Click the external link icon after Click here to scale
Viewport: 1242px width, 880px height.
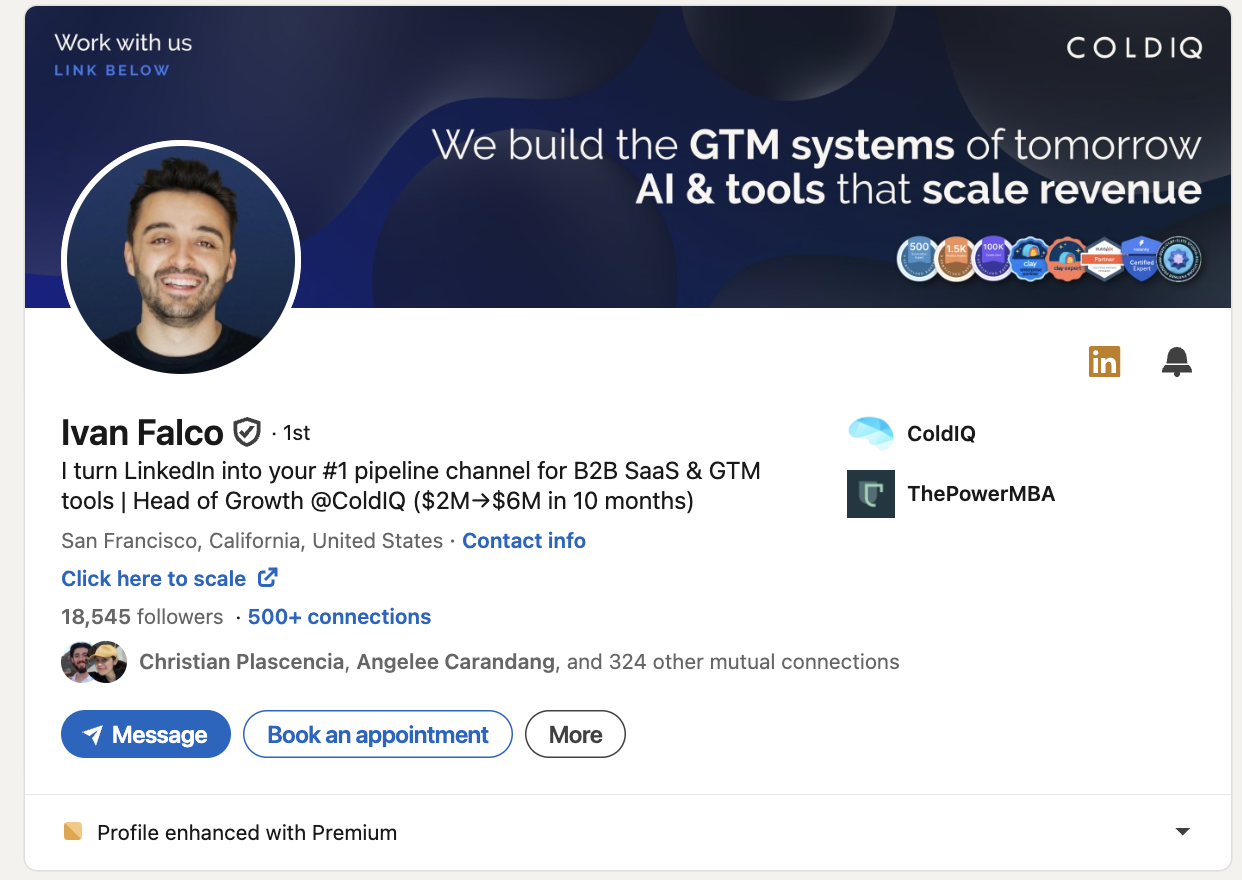tap(268, 578)
